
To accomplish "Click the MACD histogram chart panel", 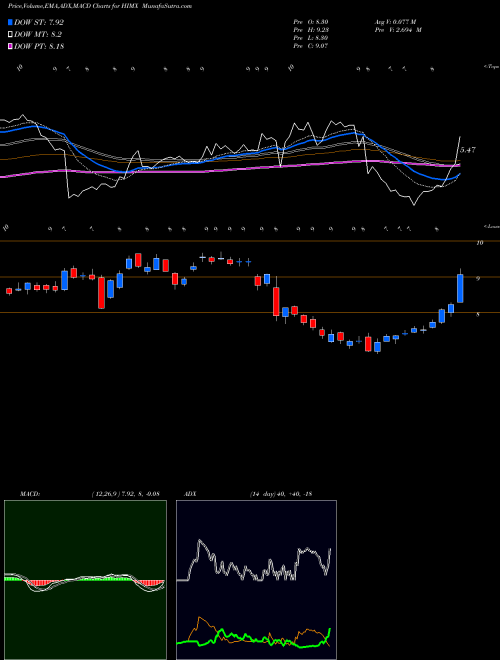I will pyautogui.click(x=85, y=580).
